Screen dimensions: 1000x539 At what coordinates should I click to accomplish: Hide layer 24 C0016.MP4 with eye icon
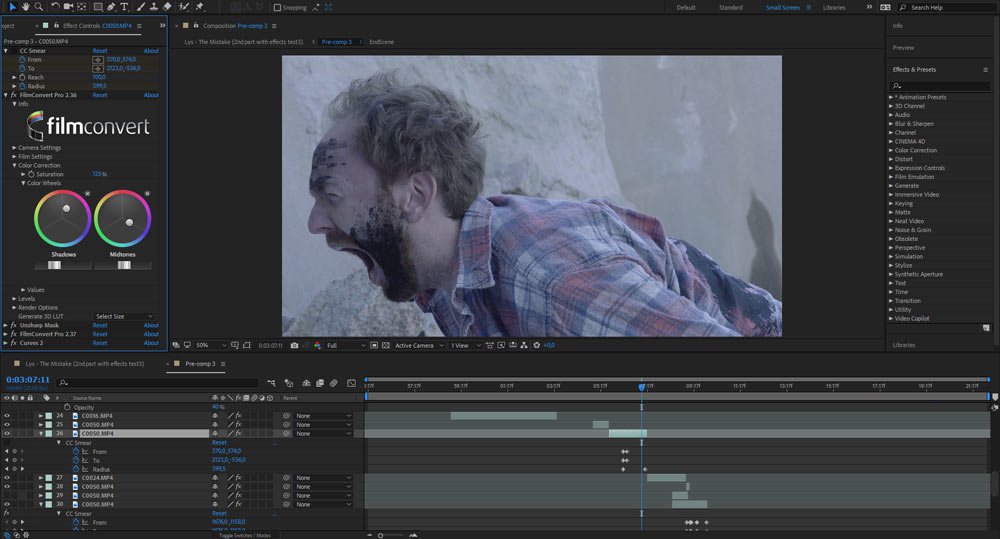tap(7, 416)
